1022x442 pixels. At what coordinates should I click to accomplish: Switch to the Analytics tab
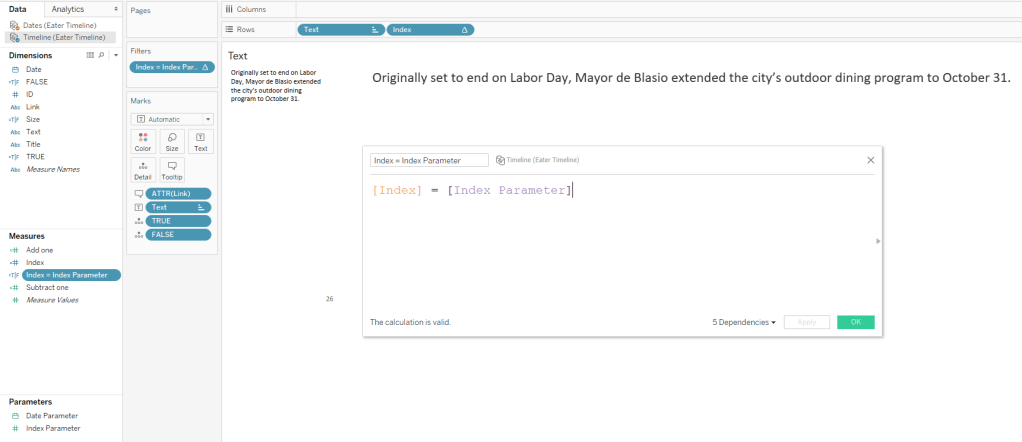click(x=68, y=9)
